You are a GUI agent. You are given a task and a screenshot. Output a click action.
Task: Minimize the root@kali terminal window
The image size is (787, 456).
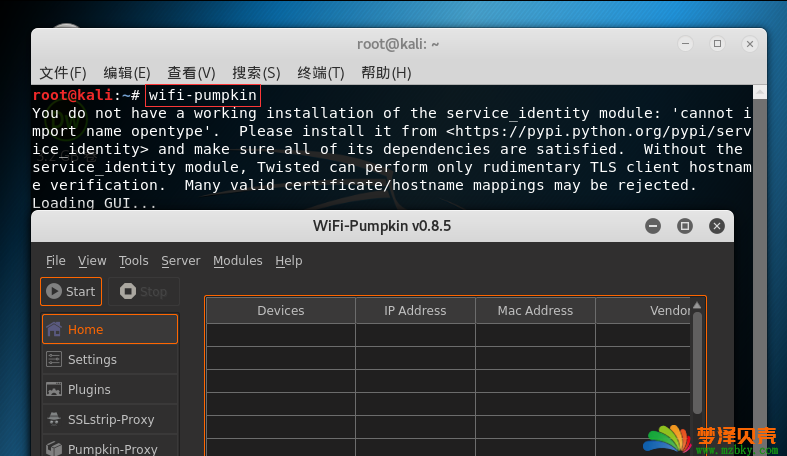[x=685, y=44]
